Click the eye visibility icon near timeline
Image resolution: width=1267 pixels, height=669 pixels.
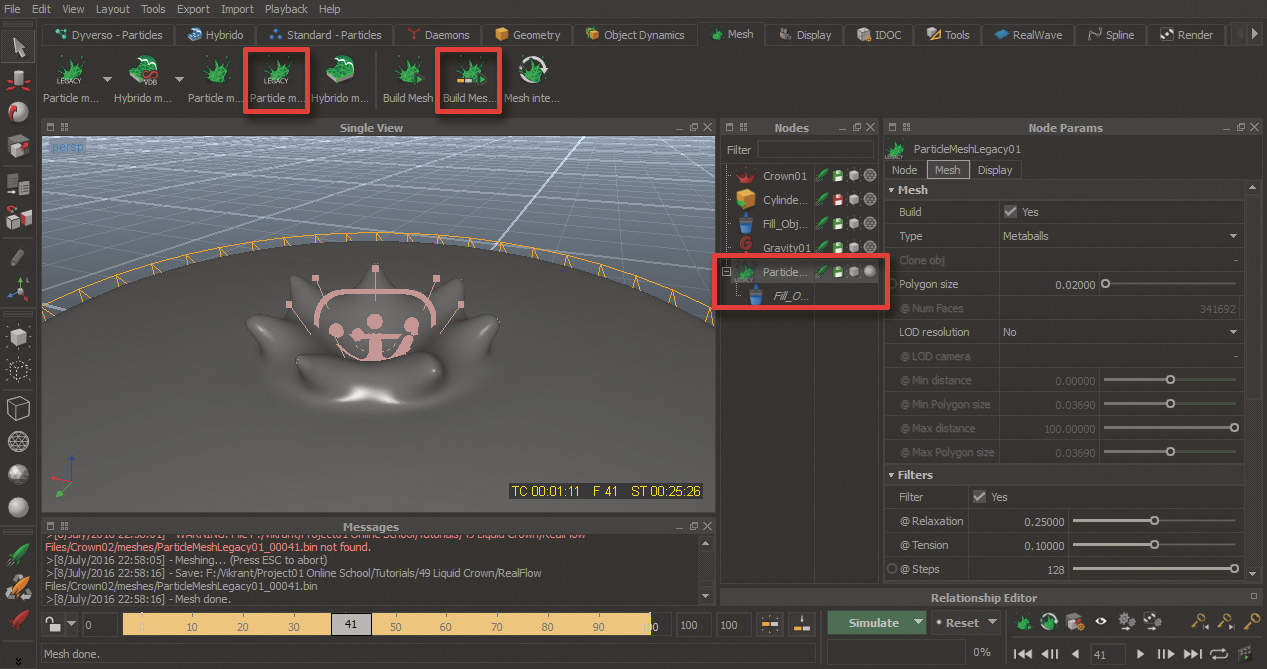pos(1101,622)
